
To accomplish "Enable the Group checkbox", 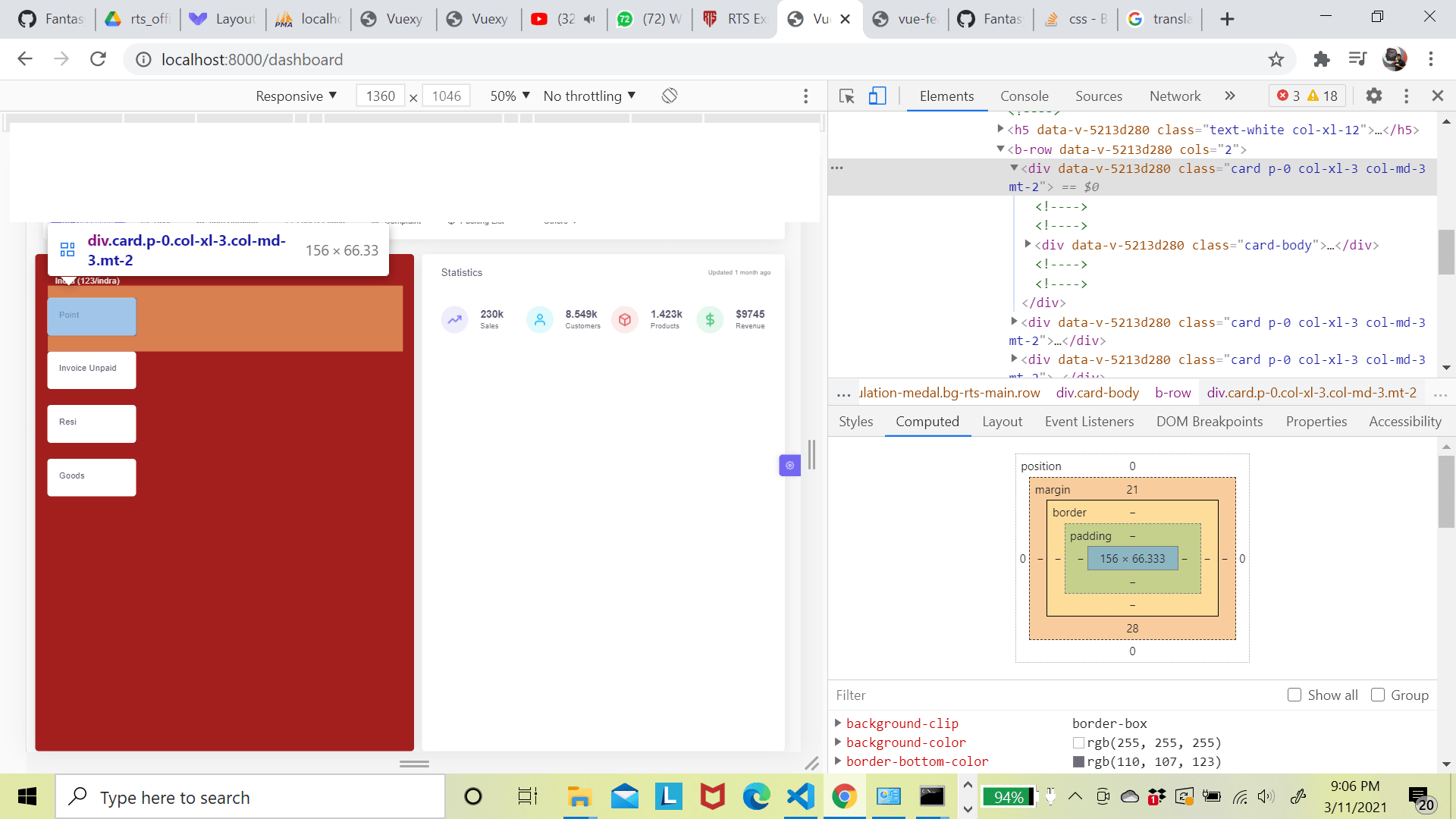I will coord(1377,695).
